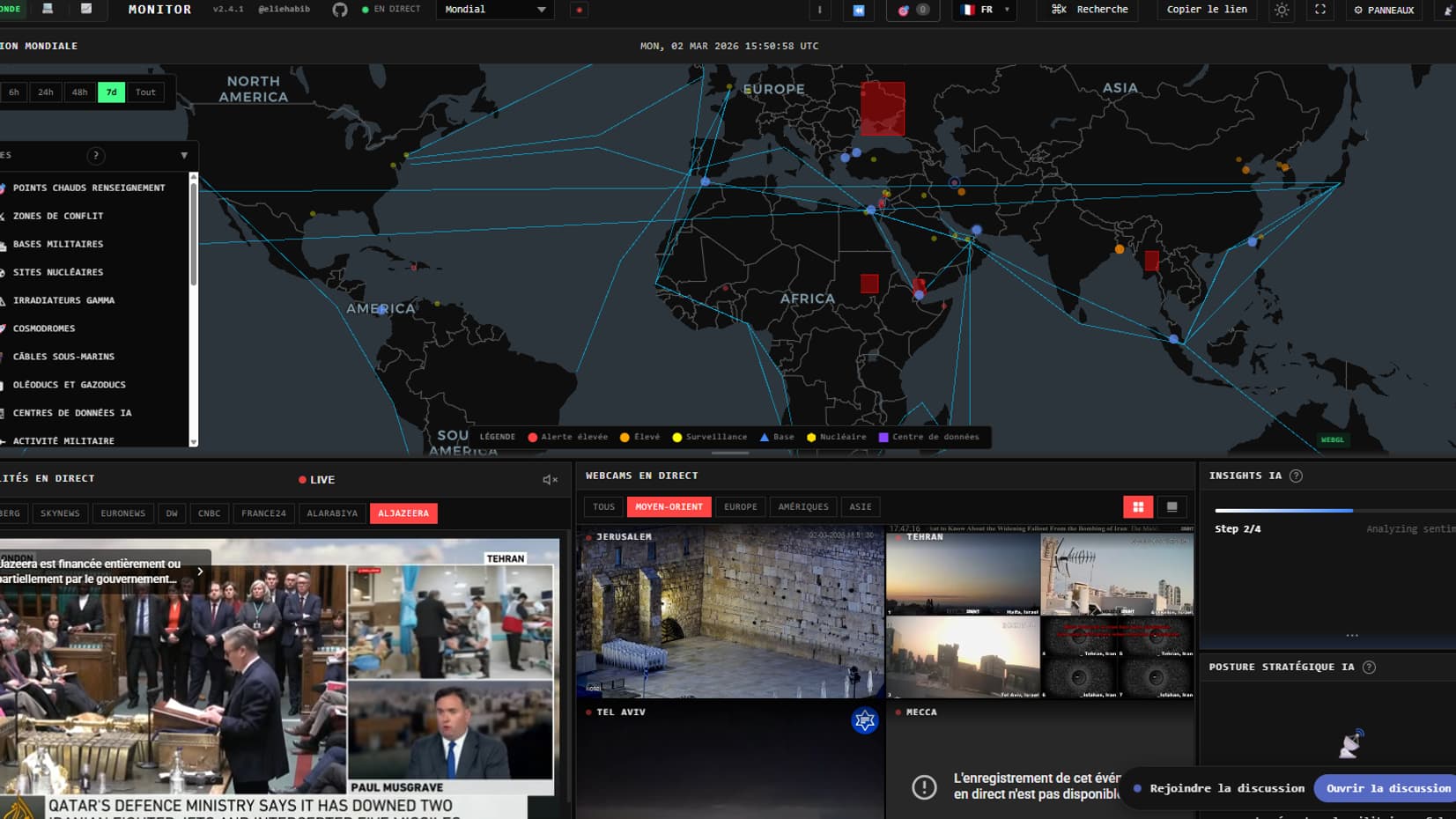
Task: Open the Mondial region dropdown
Action: click(x=495, y=9)
